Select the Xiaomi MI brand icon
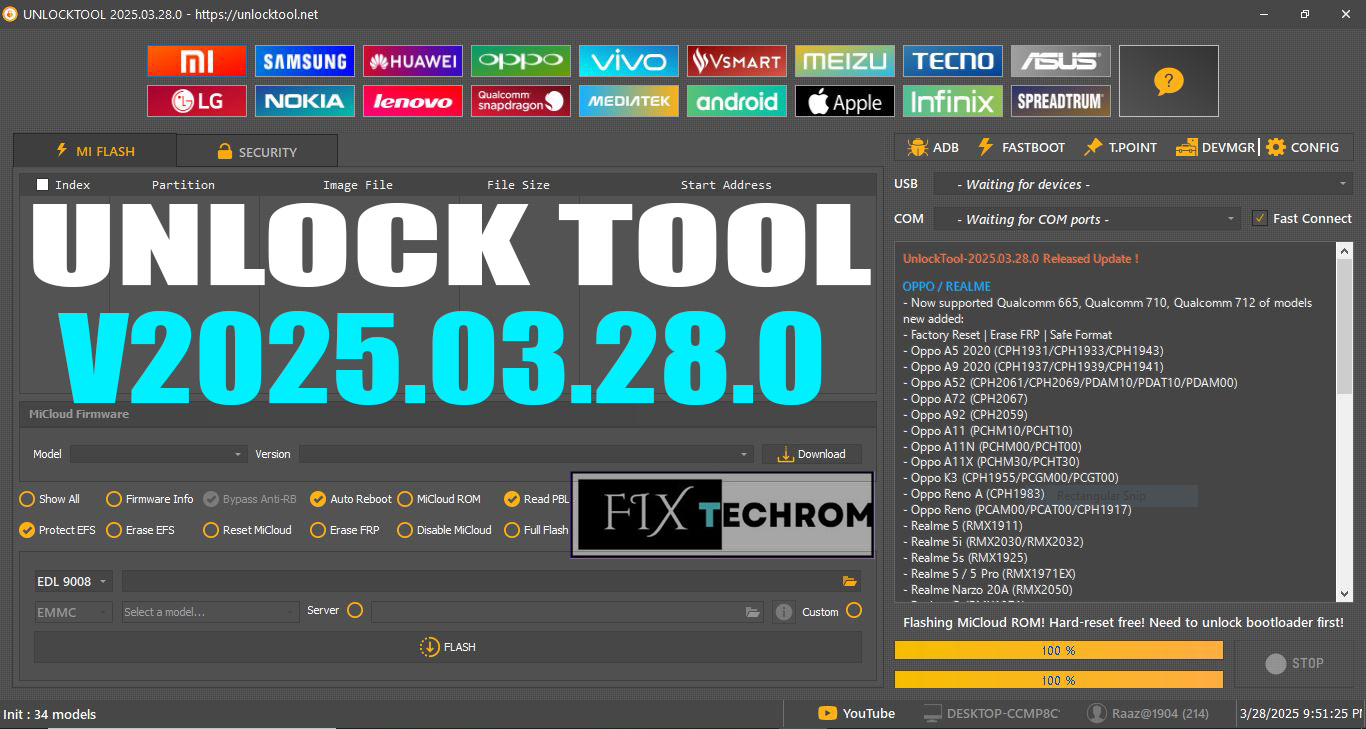The height and width of the screenshot is (729, 1366). [197, 61]
